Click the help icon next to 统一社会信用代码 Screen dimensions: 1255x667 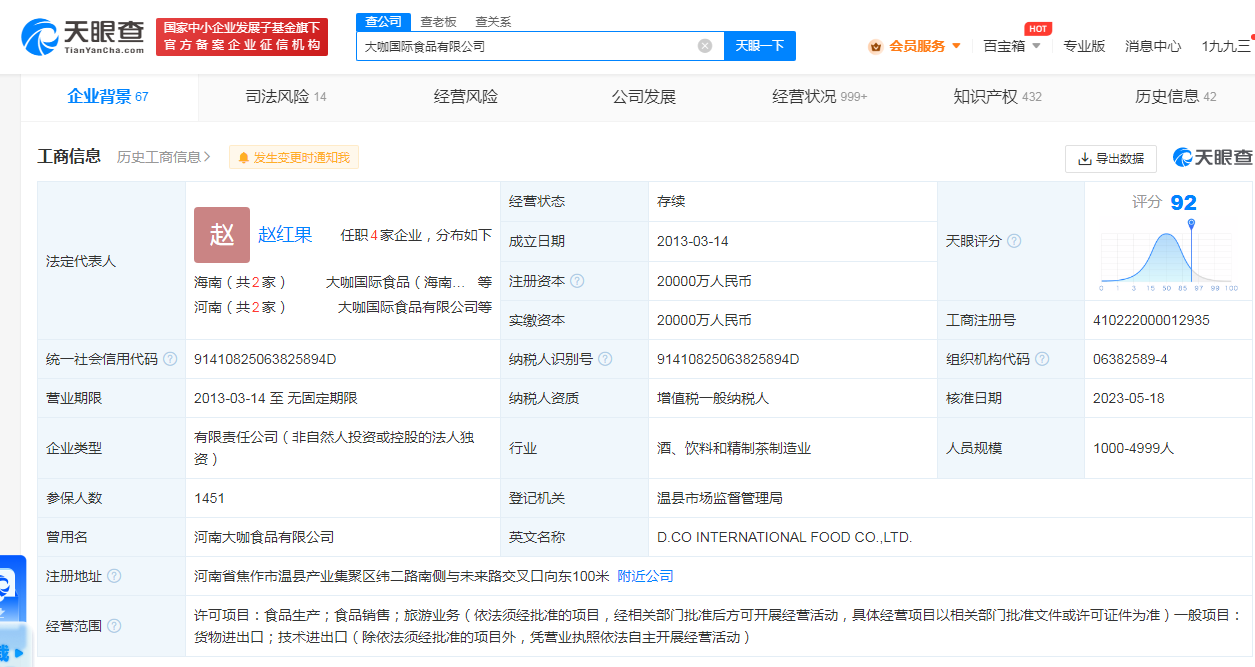(x=170, y=359)
